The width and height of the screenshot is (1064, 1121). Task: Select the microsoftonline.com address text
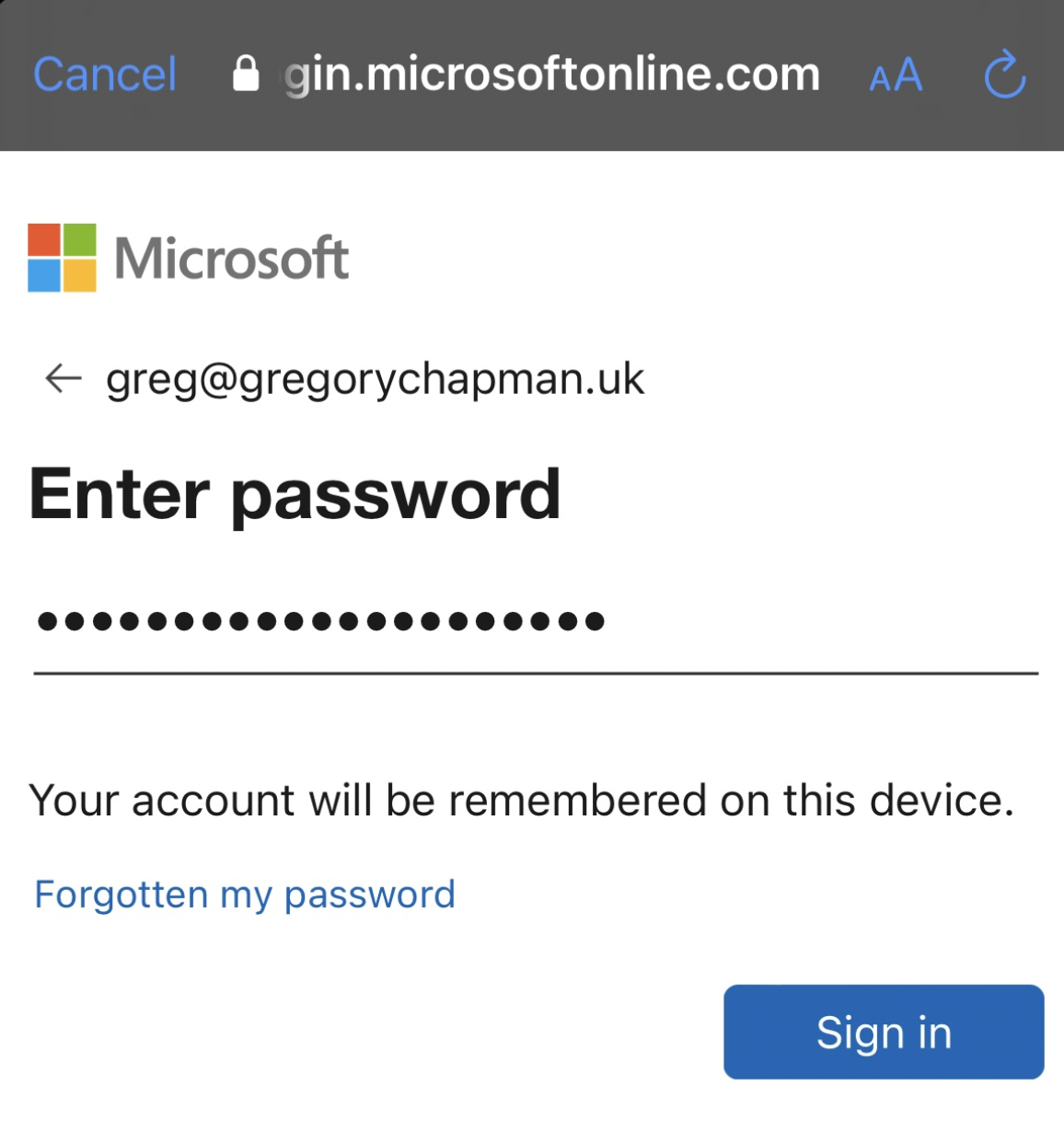552,75
